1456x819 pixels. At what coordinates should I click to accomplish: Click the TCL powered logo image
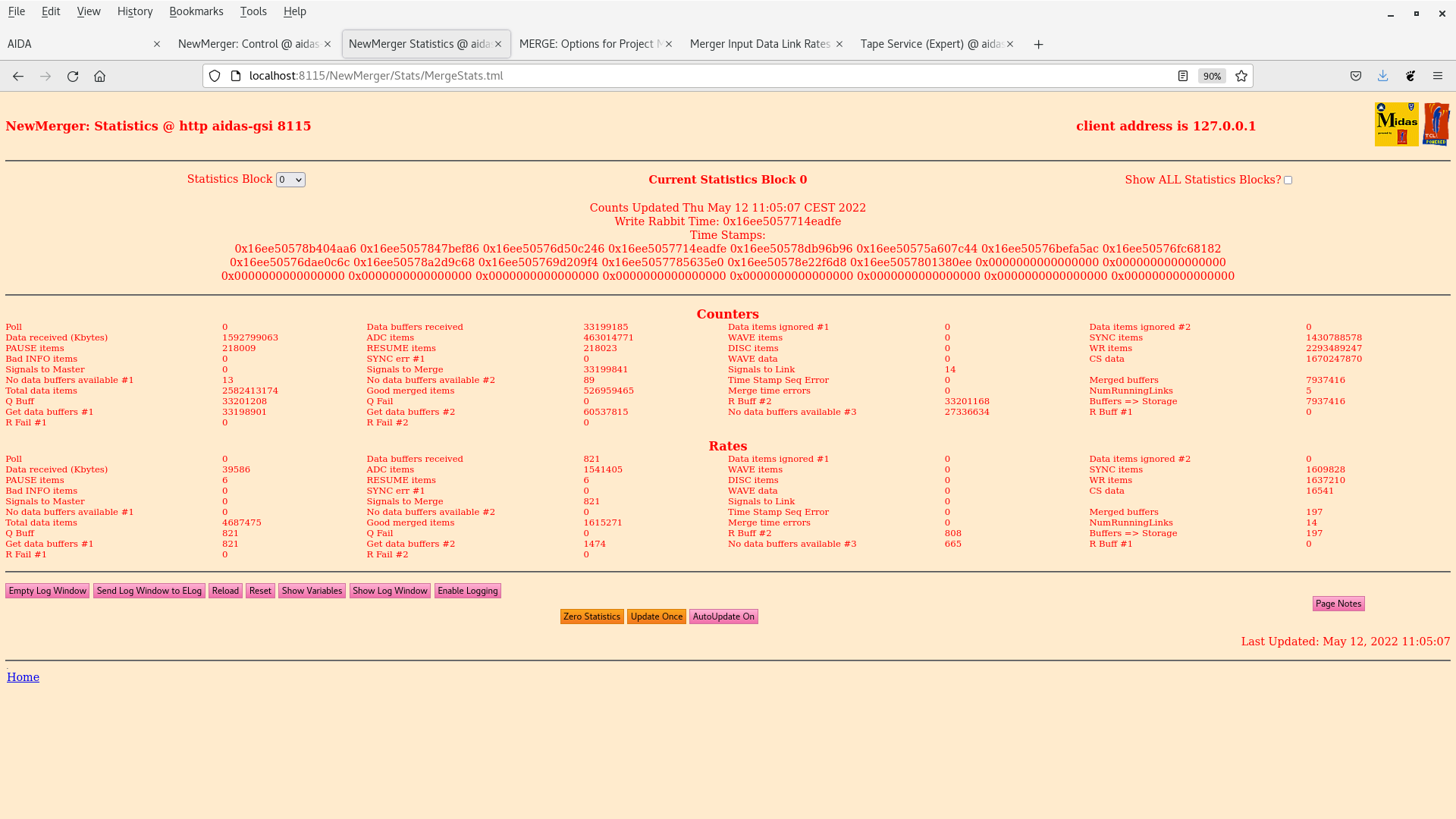click(1436, 124)
